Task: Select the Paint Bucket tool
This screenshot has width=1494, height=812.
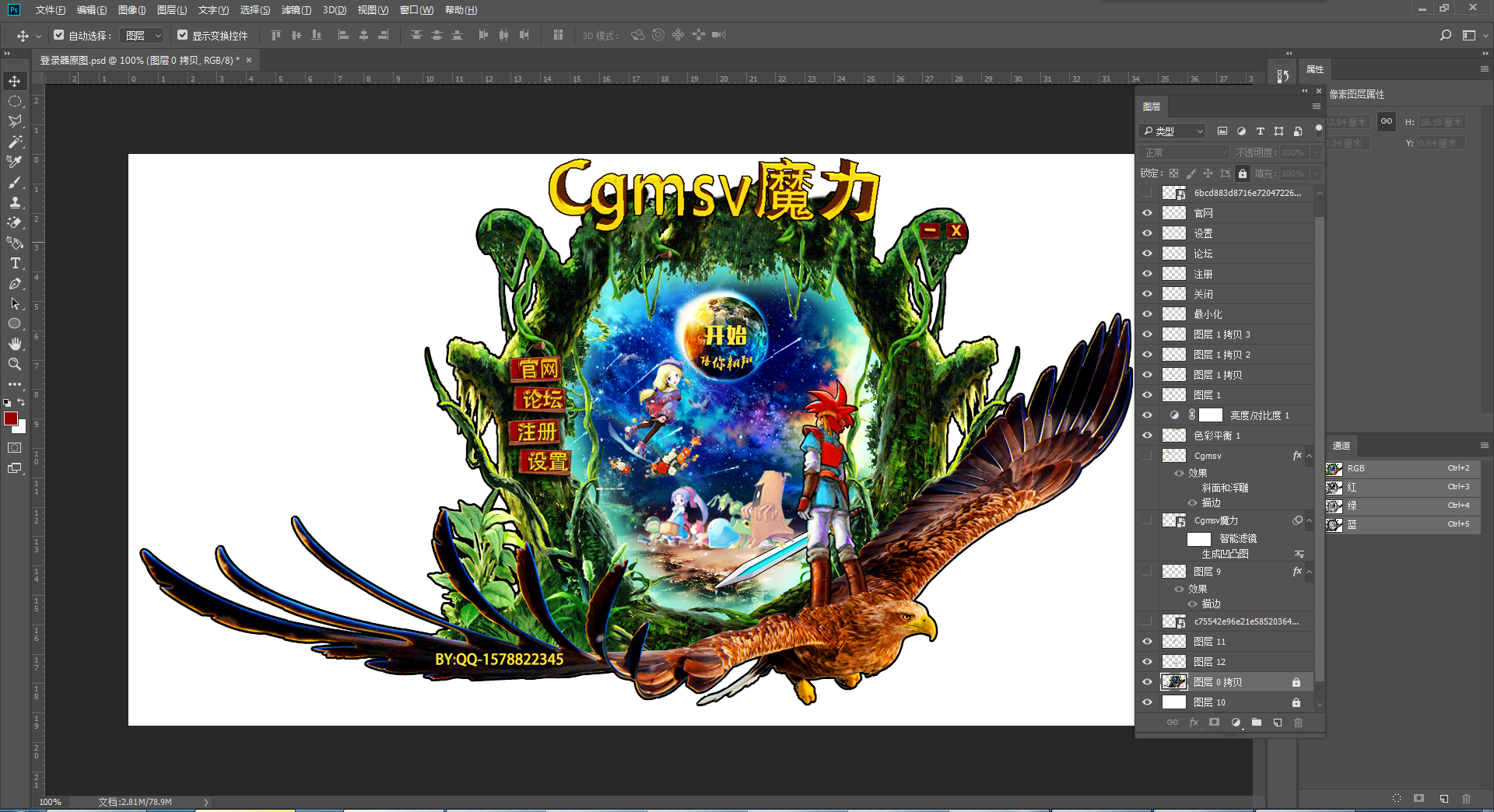Action: (15, 243)
